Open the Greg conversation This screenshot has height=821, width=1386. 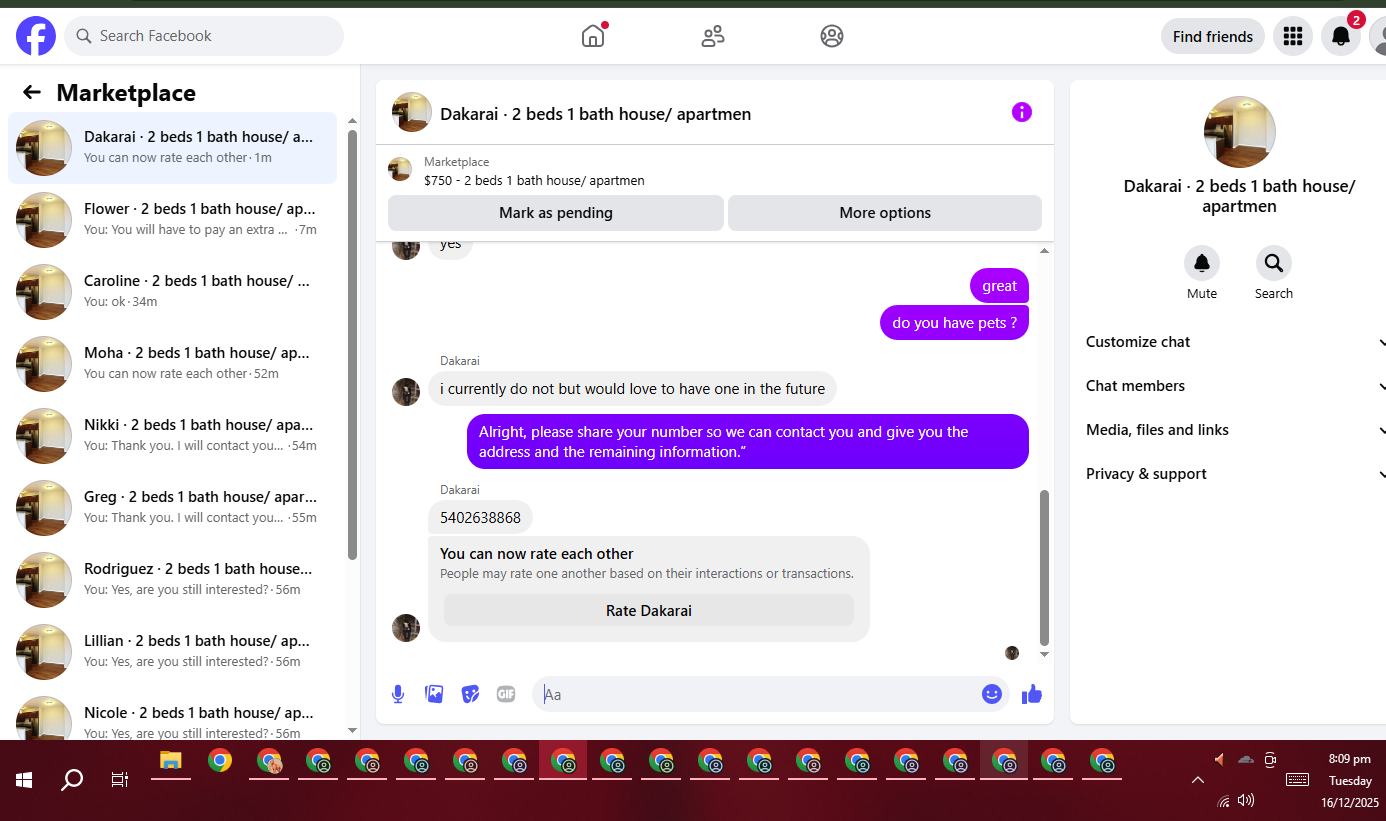point(172,508)
